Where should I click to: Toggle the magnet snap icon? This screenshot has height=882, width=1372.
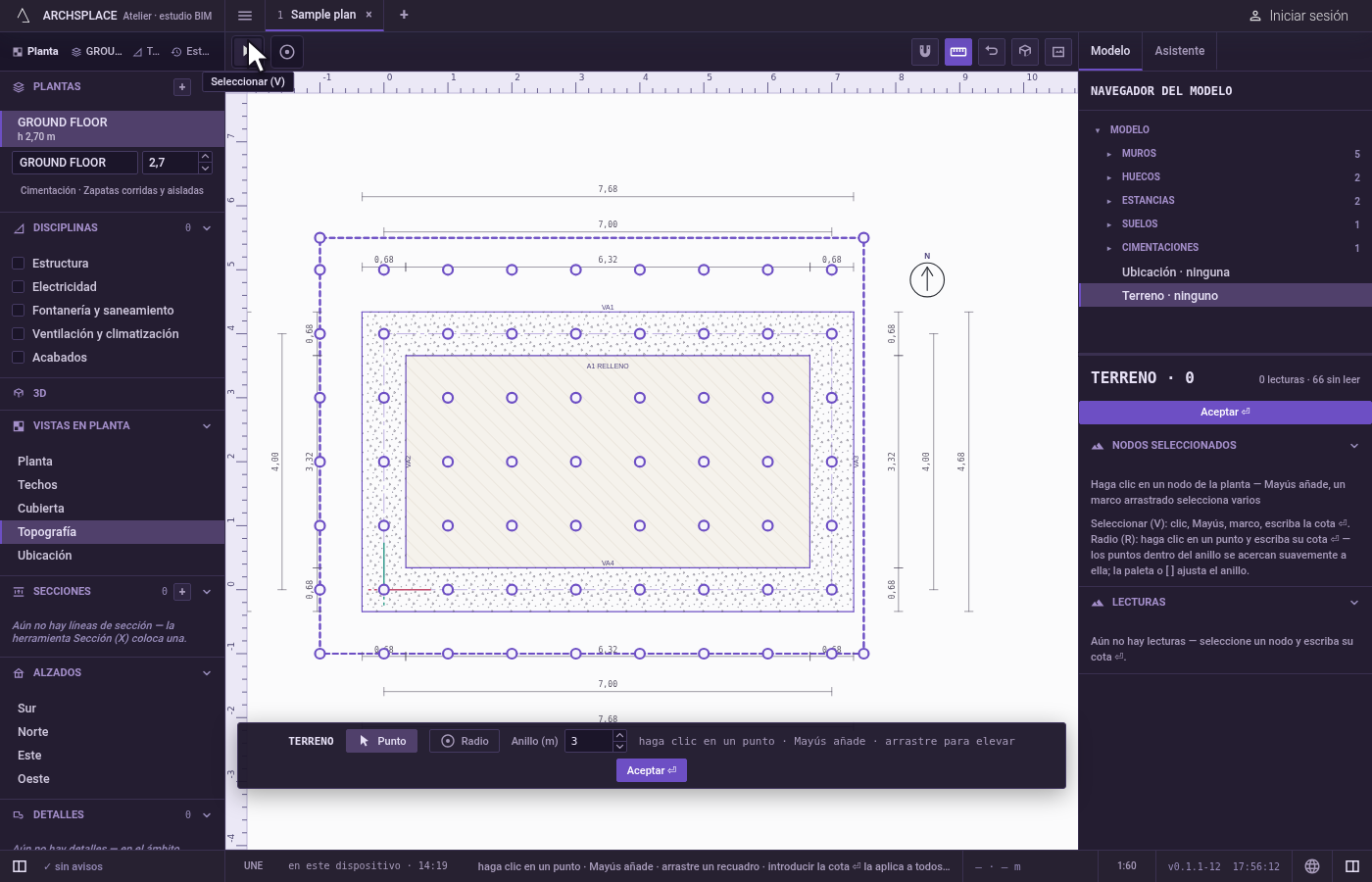click(x=925, y=52)
